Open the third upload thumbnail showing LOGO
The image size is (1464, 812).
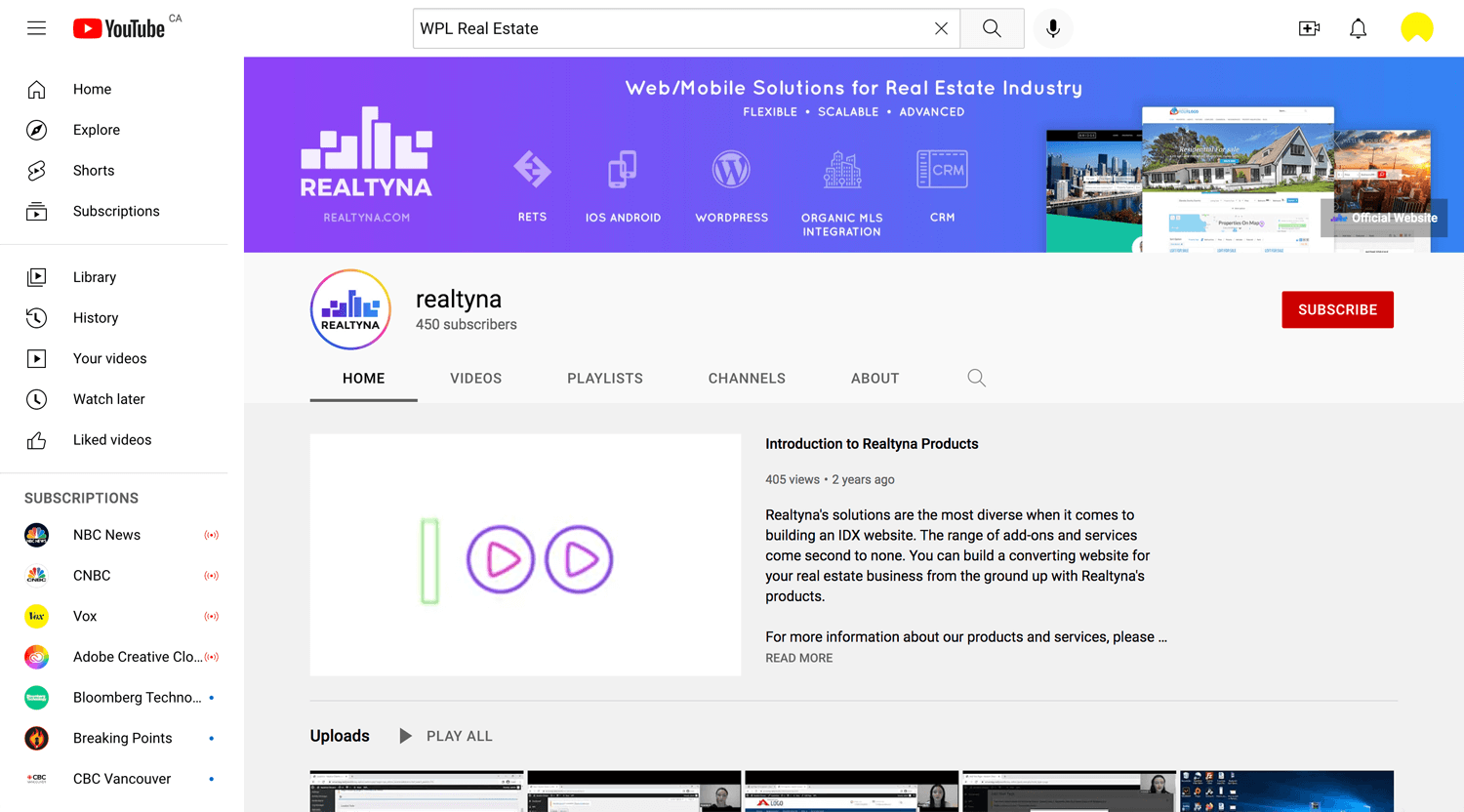(851, 792)
